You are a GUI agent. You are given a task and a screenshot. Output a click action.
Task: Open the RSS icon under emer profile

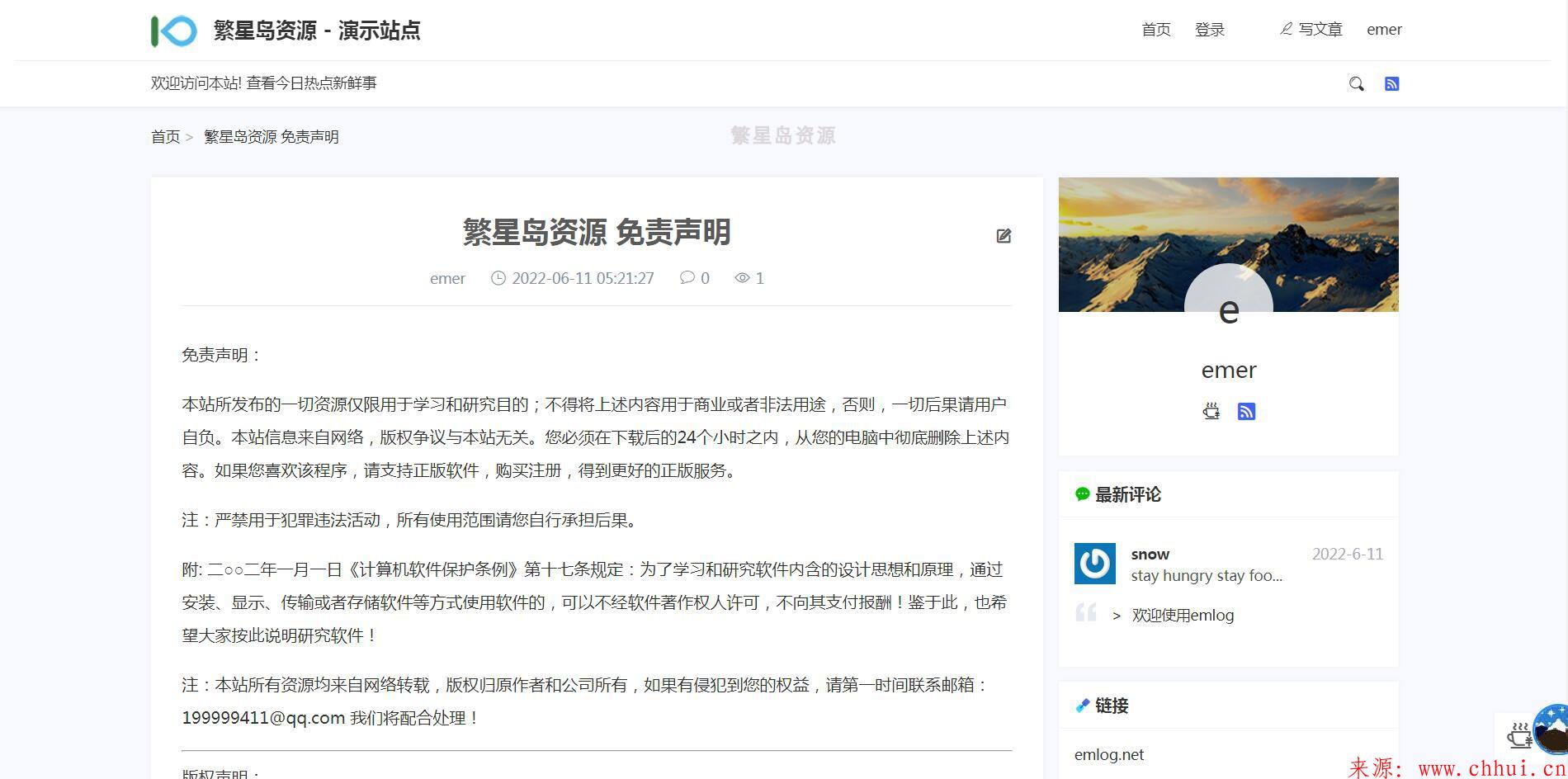[1246, 411]
